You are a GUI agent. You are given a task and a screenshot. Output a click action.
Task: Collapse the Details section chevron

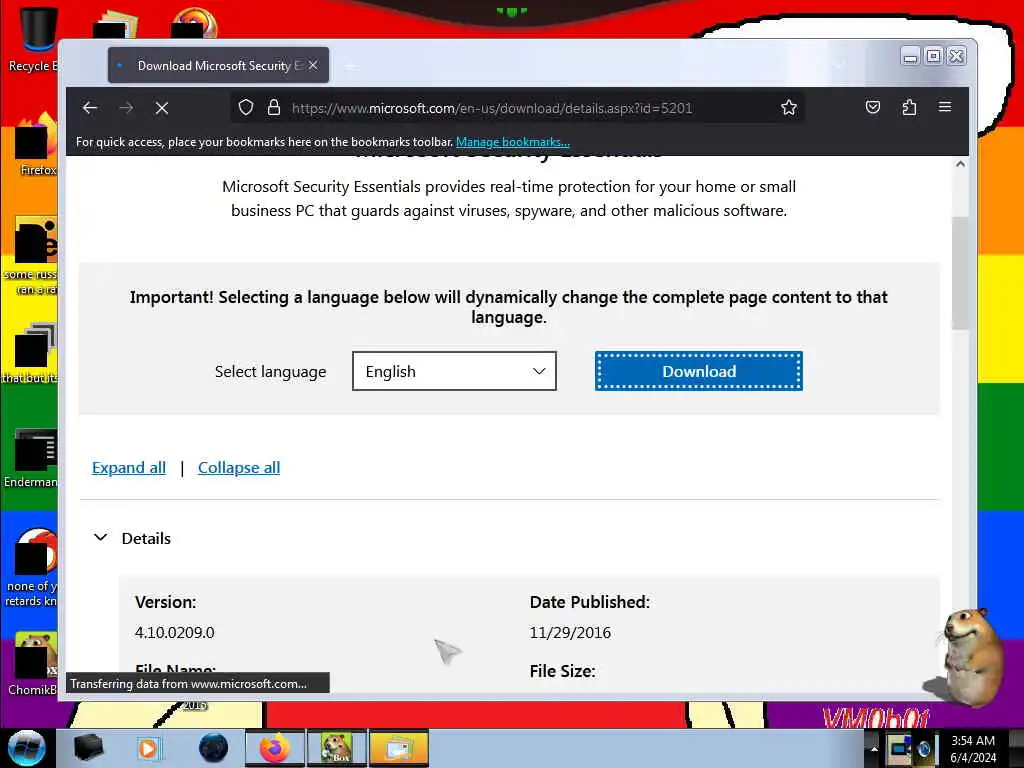[x=101, y=537]
